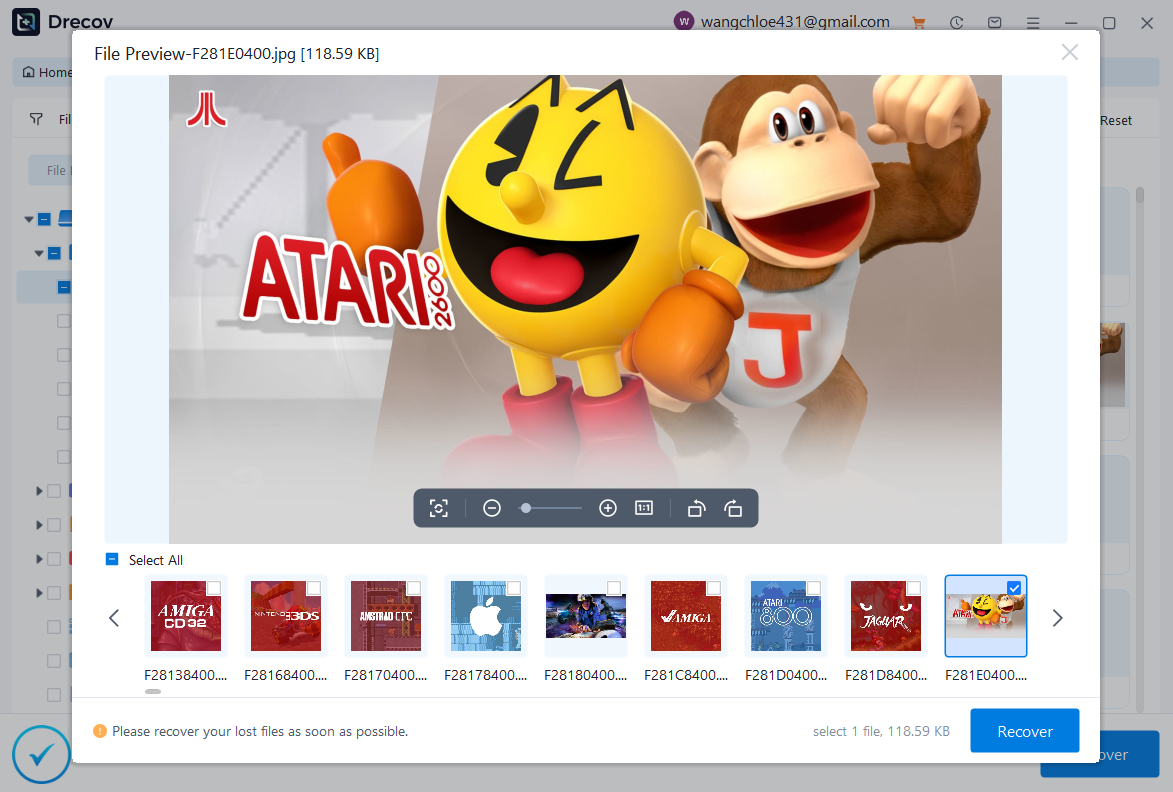
Task: Zoom out with the minus icon
Action: 492,508
